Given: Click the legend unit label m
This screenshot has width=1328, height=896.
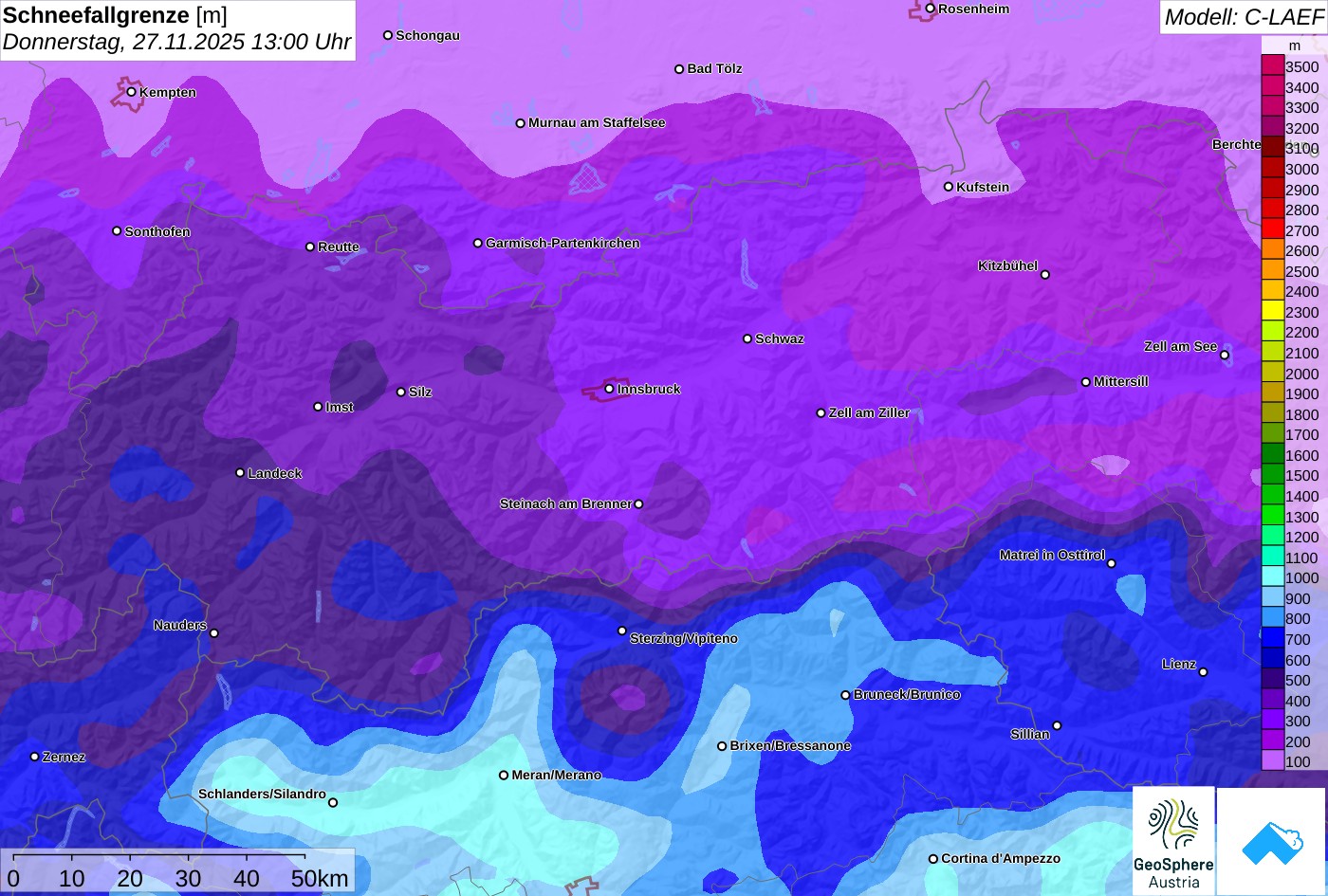Looking at the screenshot, I should [x=1295, y=46].
